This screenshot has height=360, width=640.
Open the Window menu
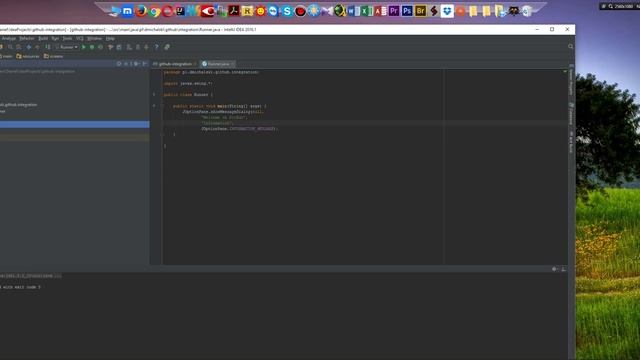[x=94, y=38]
